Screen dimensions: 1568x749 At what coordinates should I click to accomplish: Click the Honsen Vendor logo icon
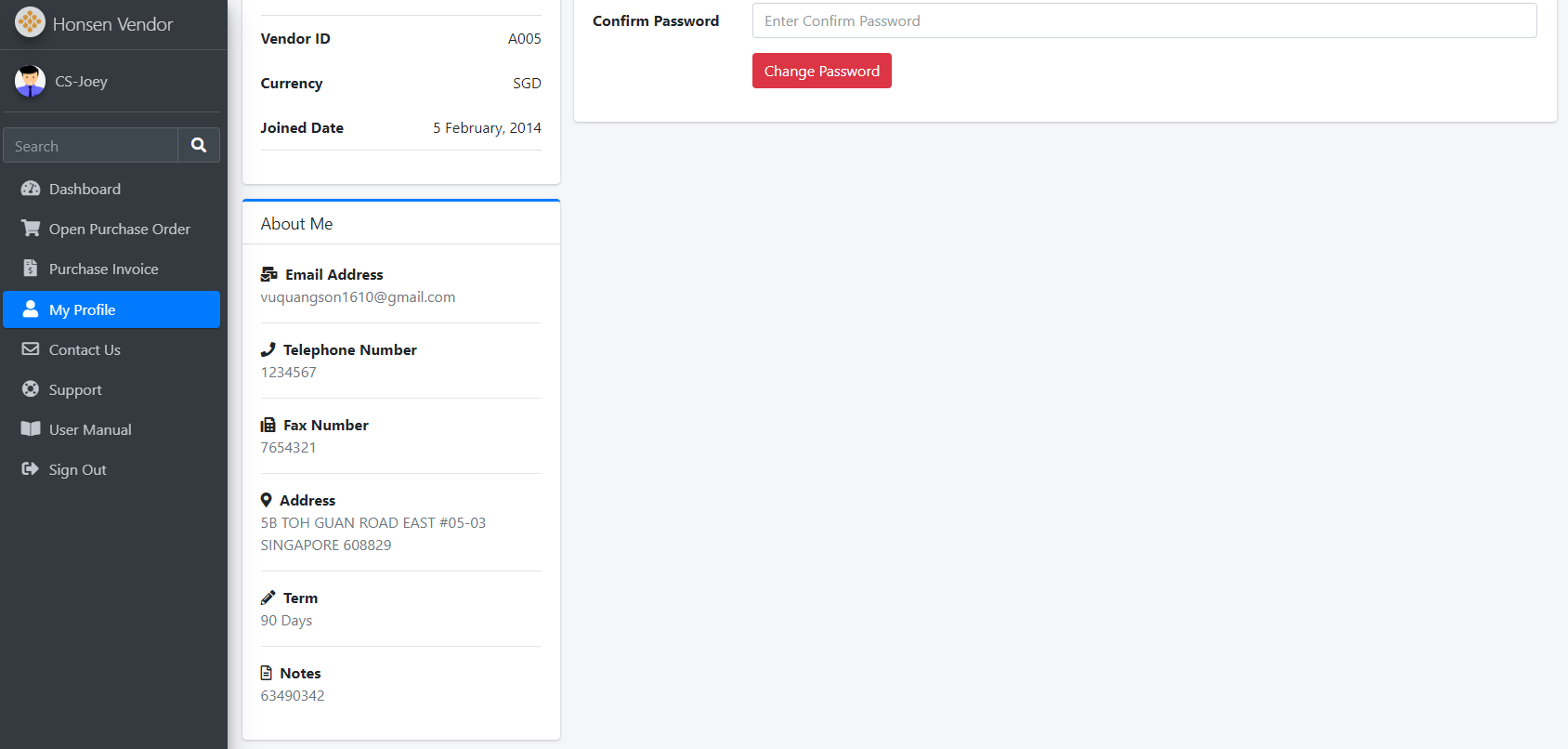[x=30, y=22]
